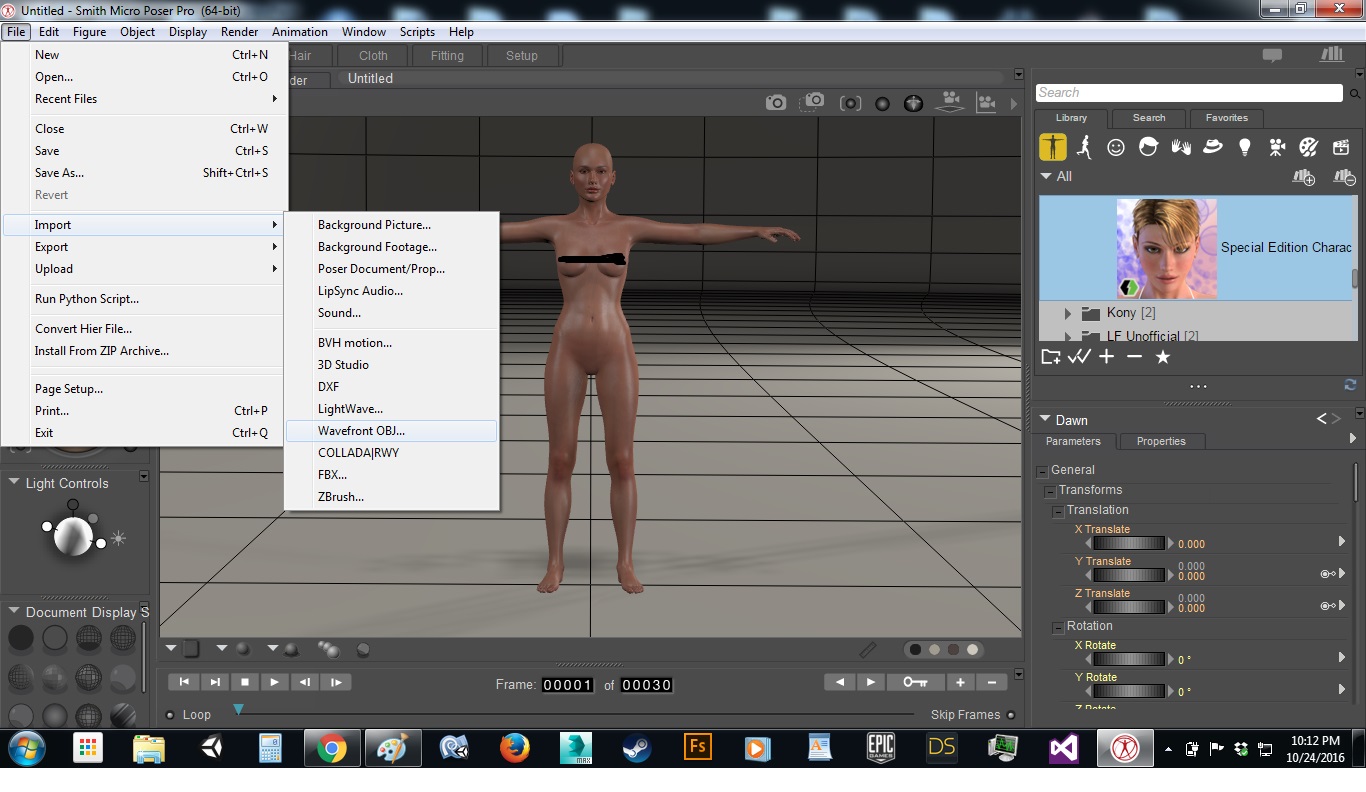Toggle the Skip Frames option
Viewport: 1366px width, 792px height.
(x=1011, y=715)
